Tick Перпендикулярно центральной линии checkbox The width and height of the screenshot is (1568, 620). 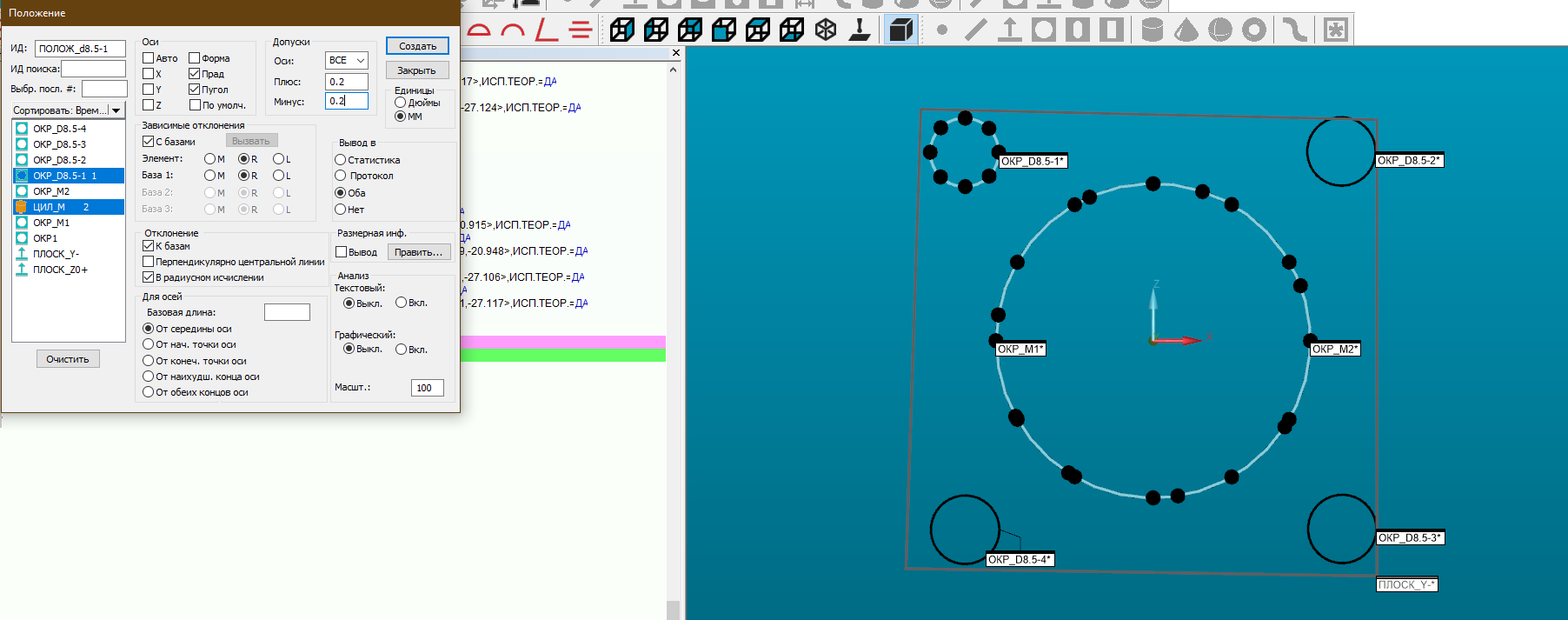click(x=149, y=262)
